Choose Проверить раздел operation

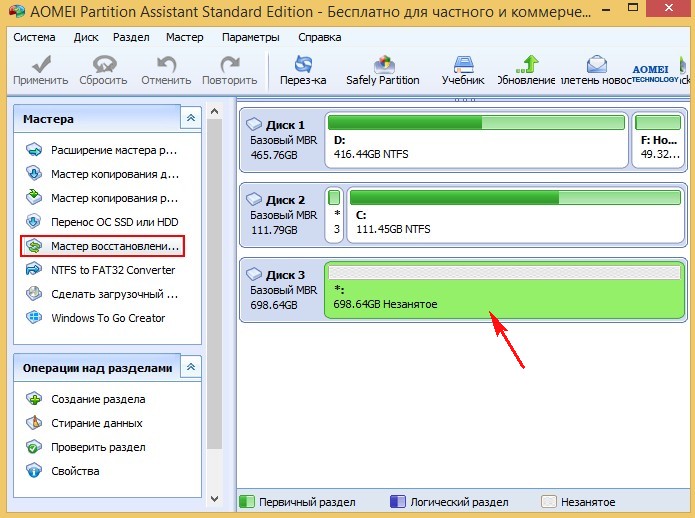[98, 447]
